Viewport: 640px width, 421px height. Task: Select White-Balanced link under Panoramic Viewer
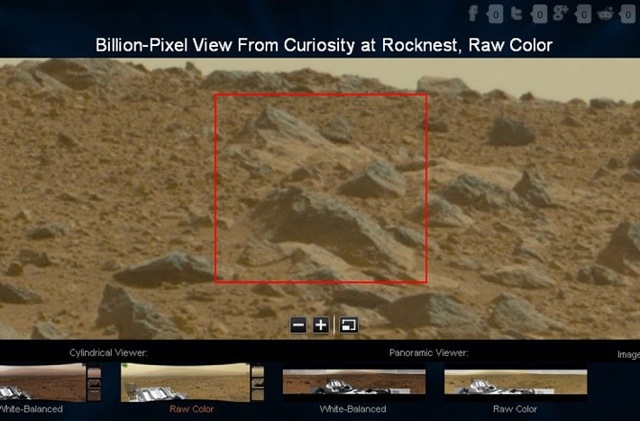point(353,409)
